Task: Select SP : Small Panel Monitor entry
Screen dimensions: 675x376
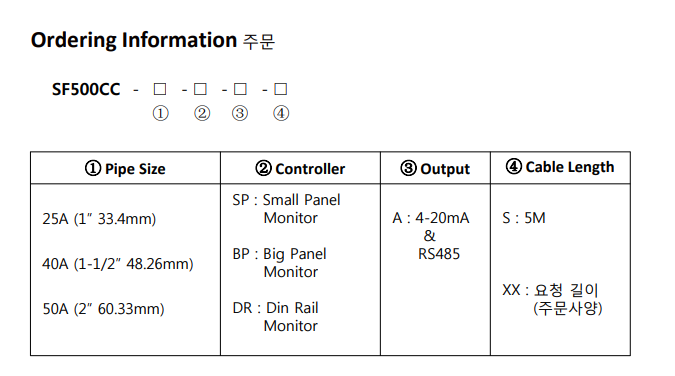Action: tap(286, 209)
